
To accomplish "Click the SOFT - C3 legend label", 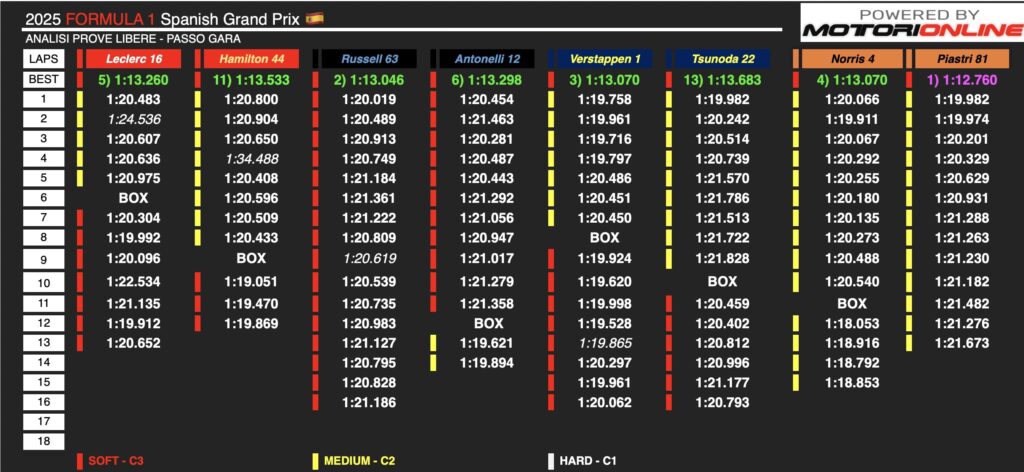I will pos(115,461).
